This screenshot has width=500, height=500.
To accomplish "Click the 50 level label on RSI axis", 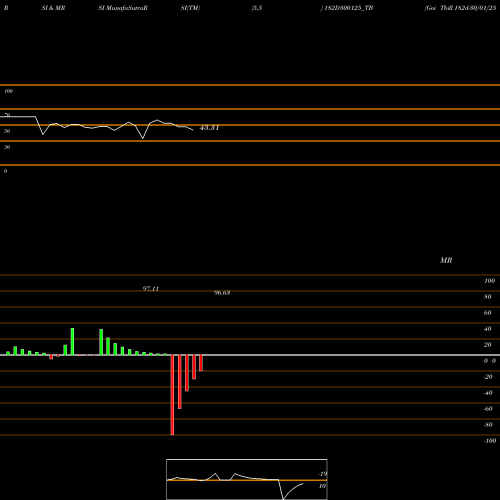I will click(7, 131).
